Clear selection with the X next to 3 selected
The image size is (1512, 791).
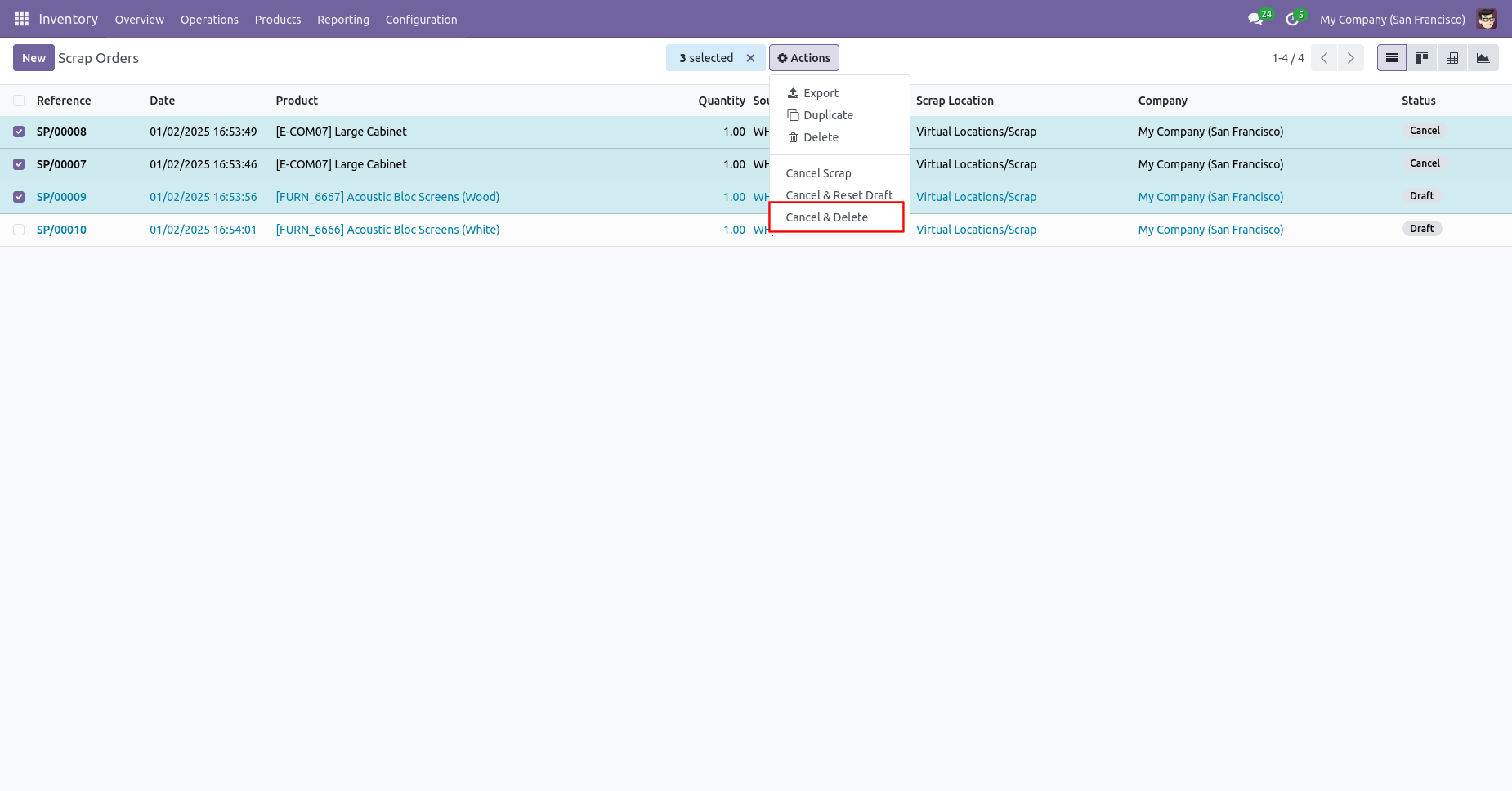coord(750,58)
